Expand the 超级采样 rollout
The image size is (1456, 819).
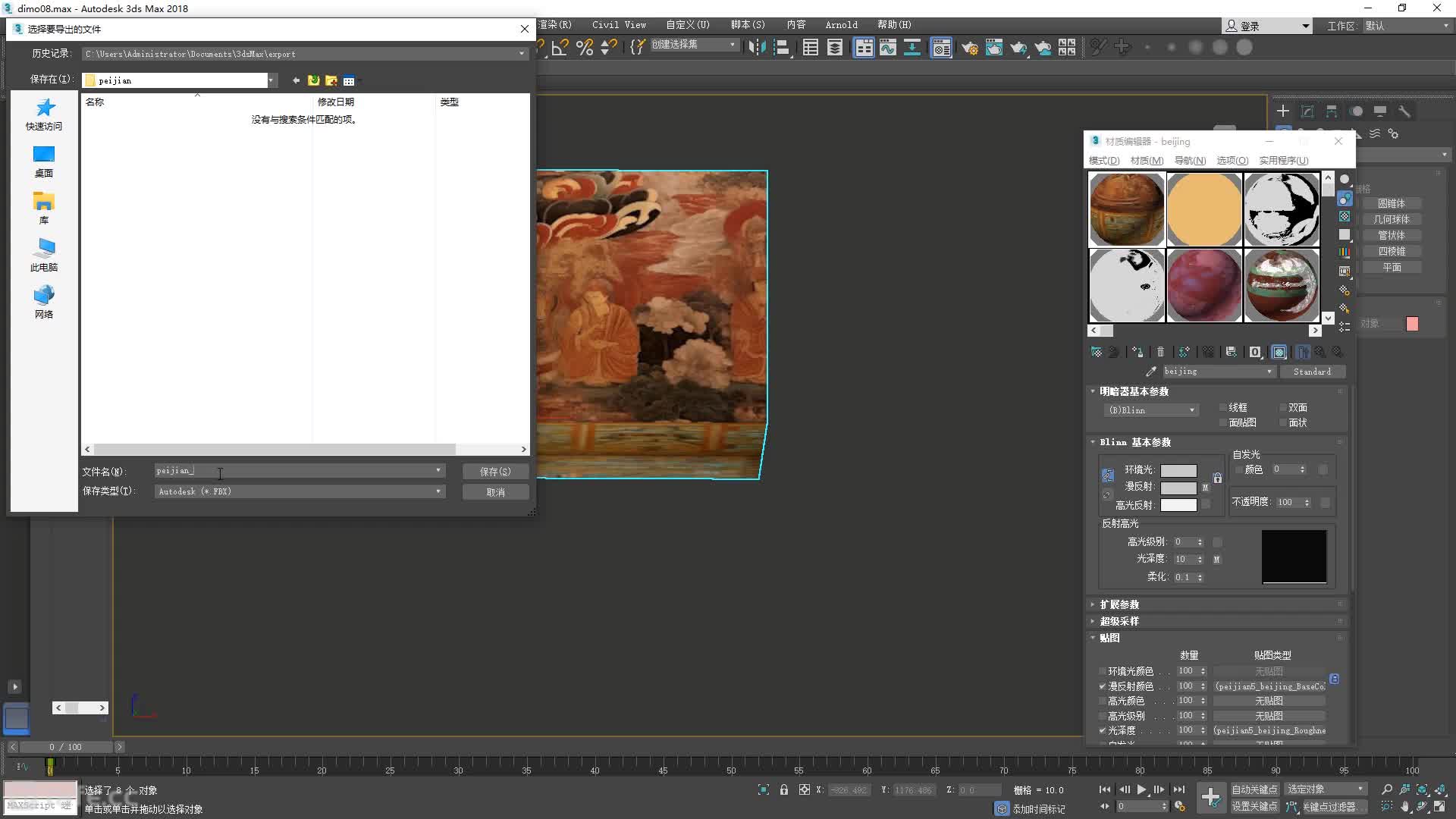[1119, 621]
